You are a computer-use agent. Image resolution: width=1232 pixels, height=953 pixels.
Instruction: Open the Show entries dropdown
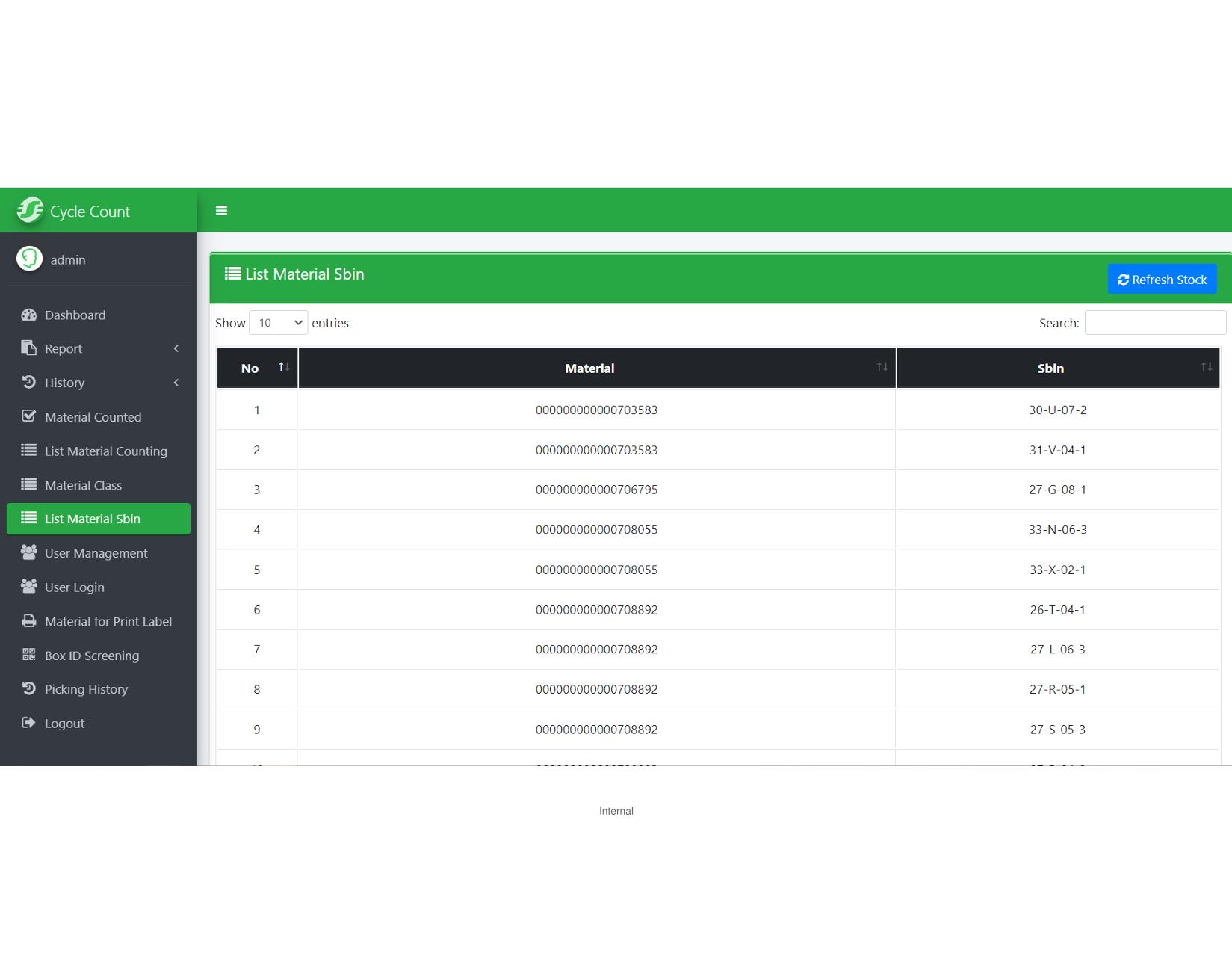click(x=278, y=323)
